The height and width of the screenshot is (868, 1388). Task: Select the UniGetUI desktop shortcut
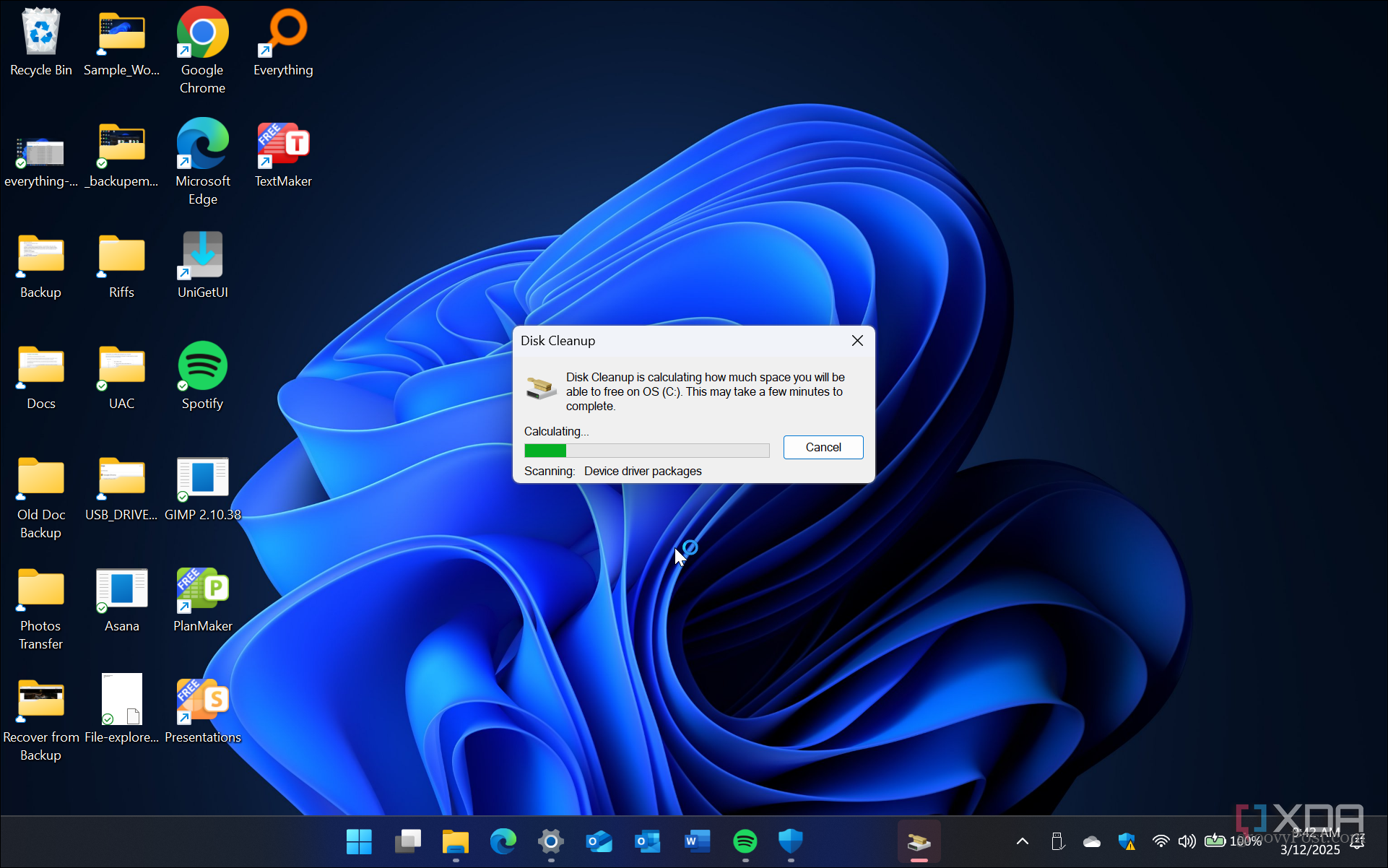pos(203,266)
